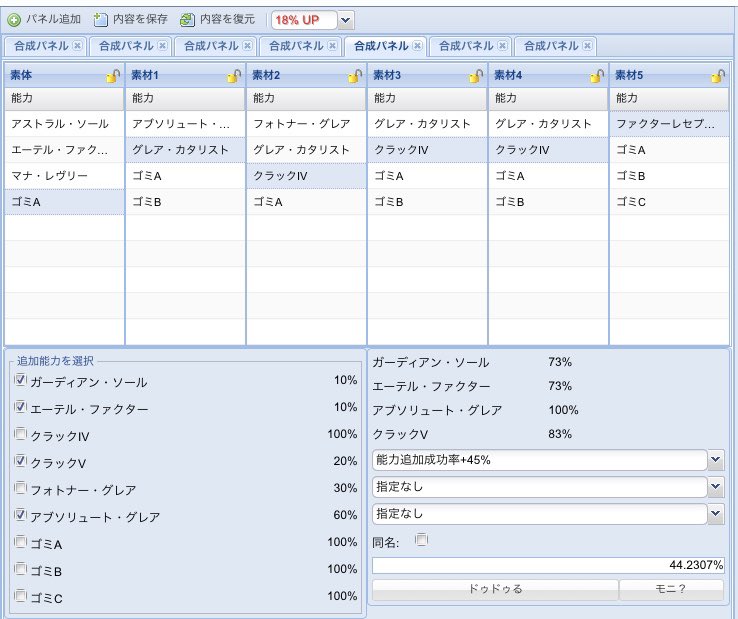This screenshot has height=619, width=738.
Task: Select ゴミA row in 素体 column
Action: (x=64, y=201)
